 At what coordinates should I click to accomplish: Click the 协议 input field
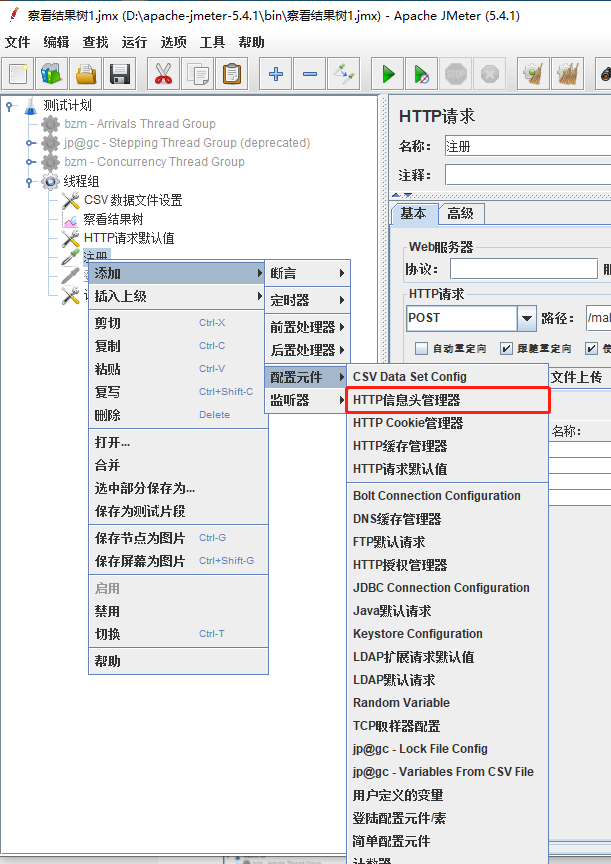pos(524,269)
